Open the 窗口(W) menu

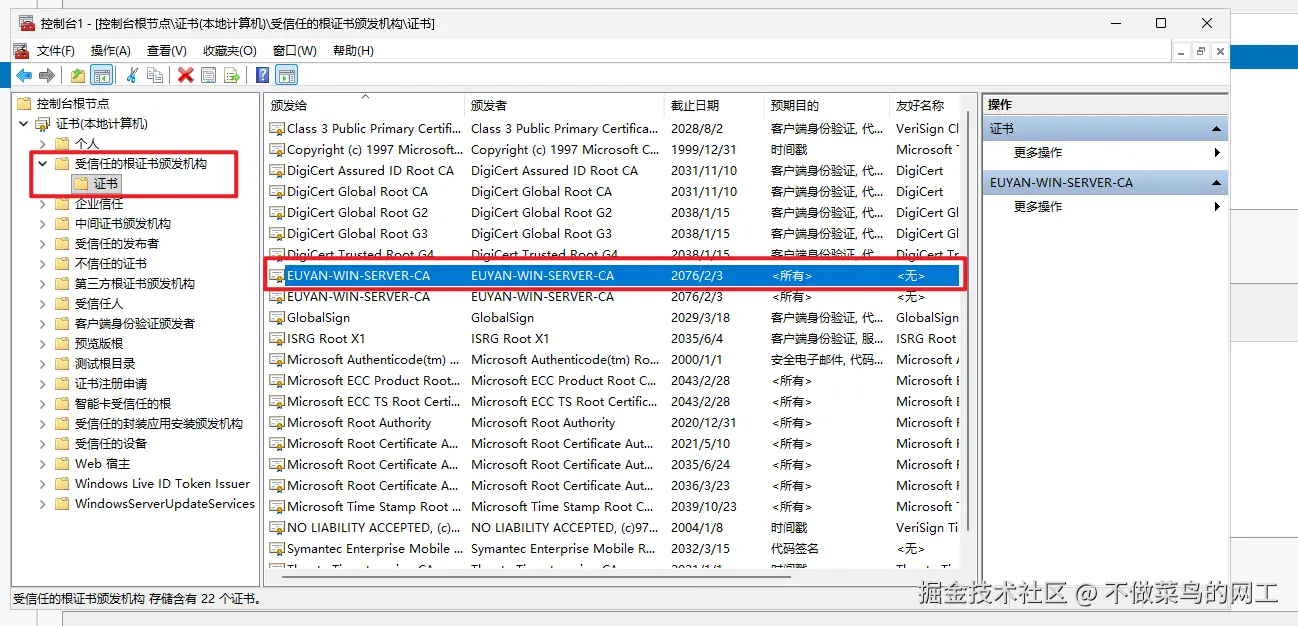pos(294,50)
